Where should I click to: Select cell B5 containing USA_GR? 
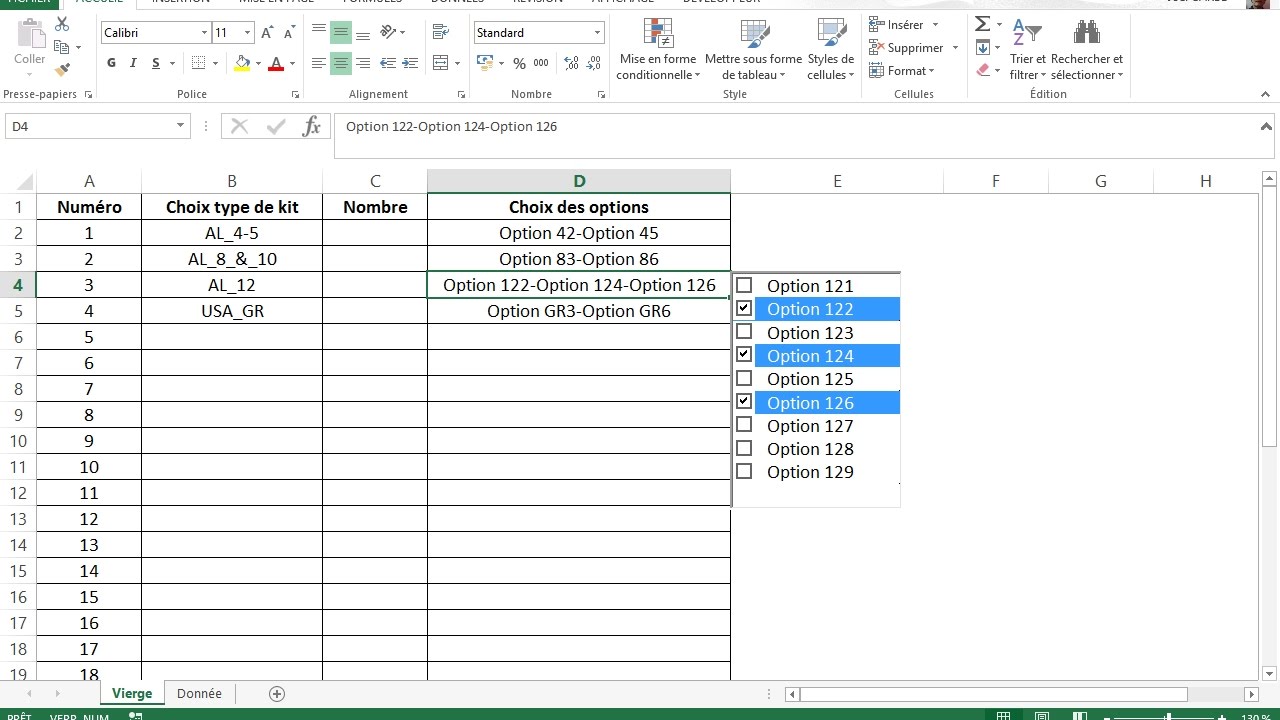coord(232,311)
